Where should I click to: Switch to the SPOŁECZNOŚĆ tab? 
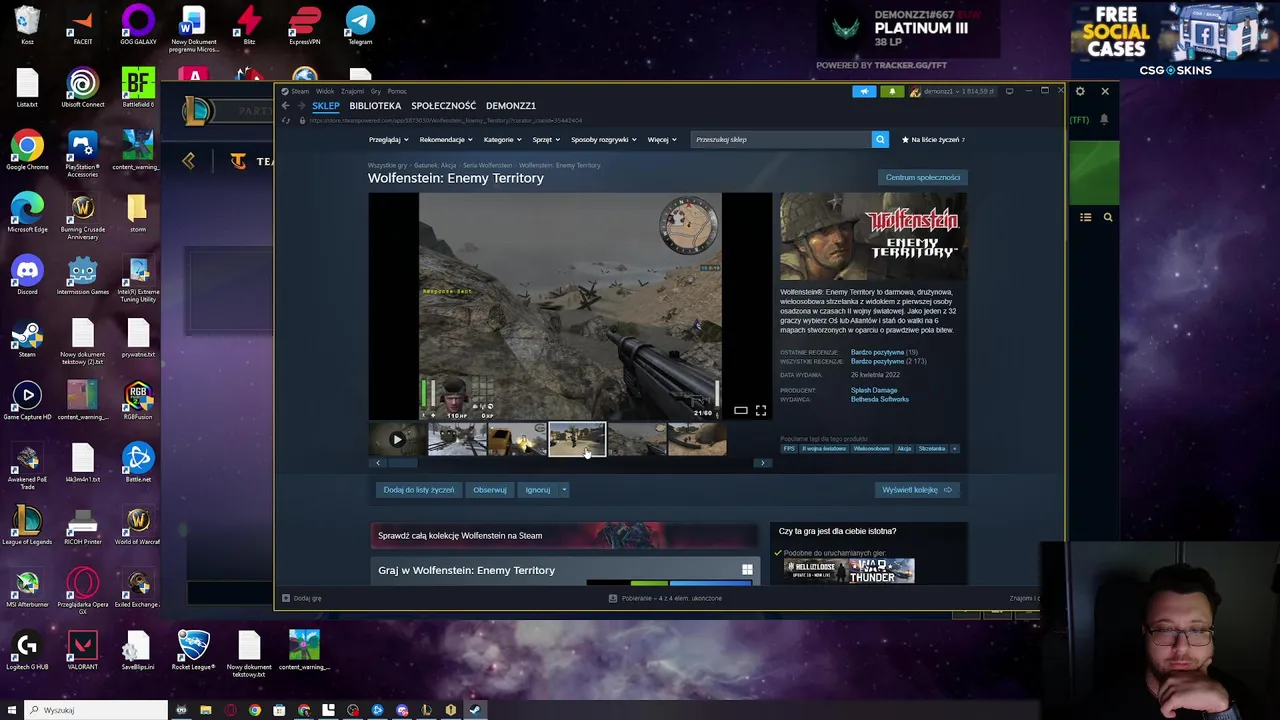click(x=443, y=106)
